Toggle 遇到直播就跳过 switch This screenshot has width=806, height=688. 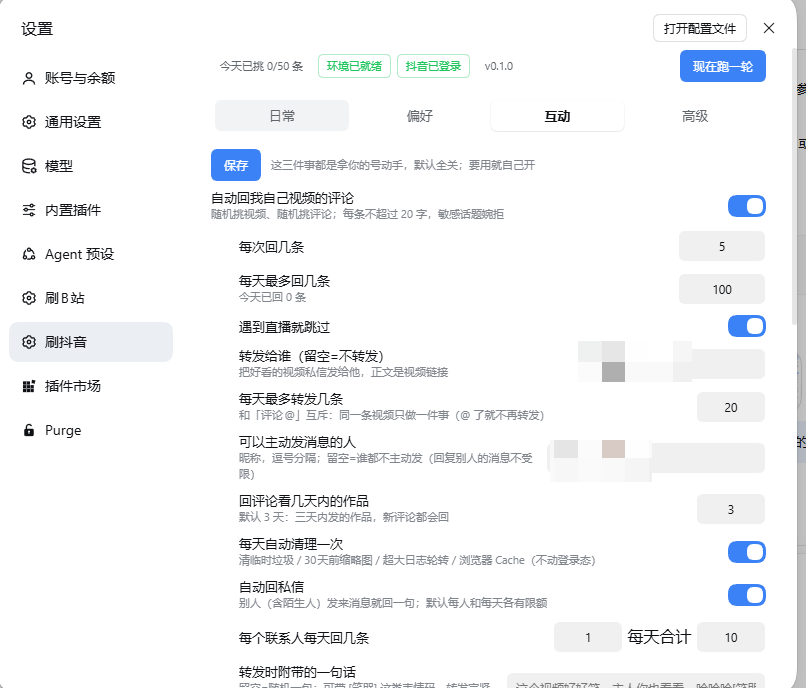click(746, 326)
